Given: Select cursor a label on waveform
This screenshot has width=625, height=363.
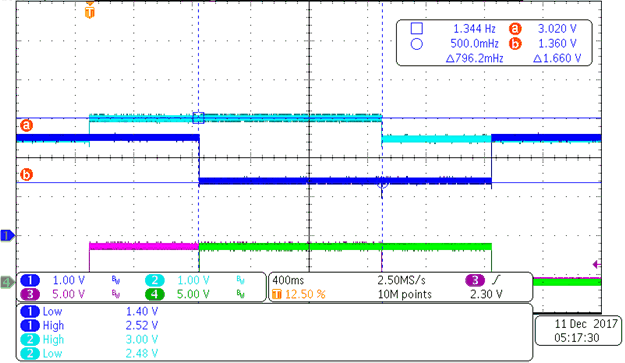Looking at the screenshot, I should point(26,126).
